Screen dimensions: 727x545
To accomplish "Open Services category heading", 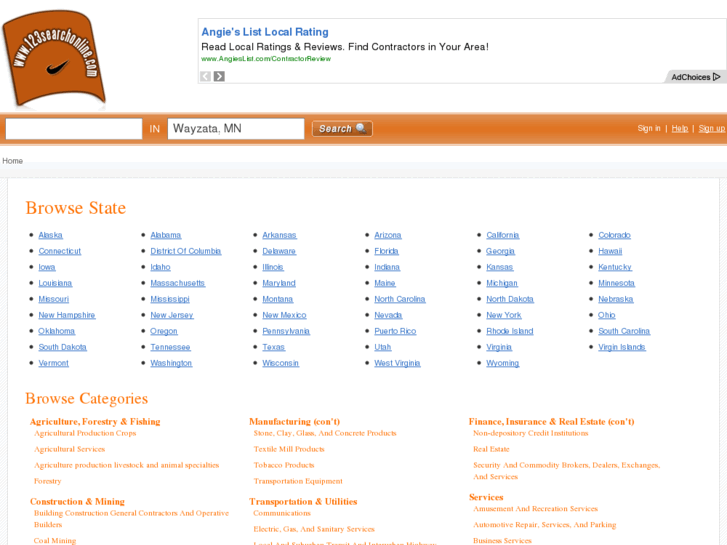I will 486,497.
